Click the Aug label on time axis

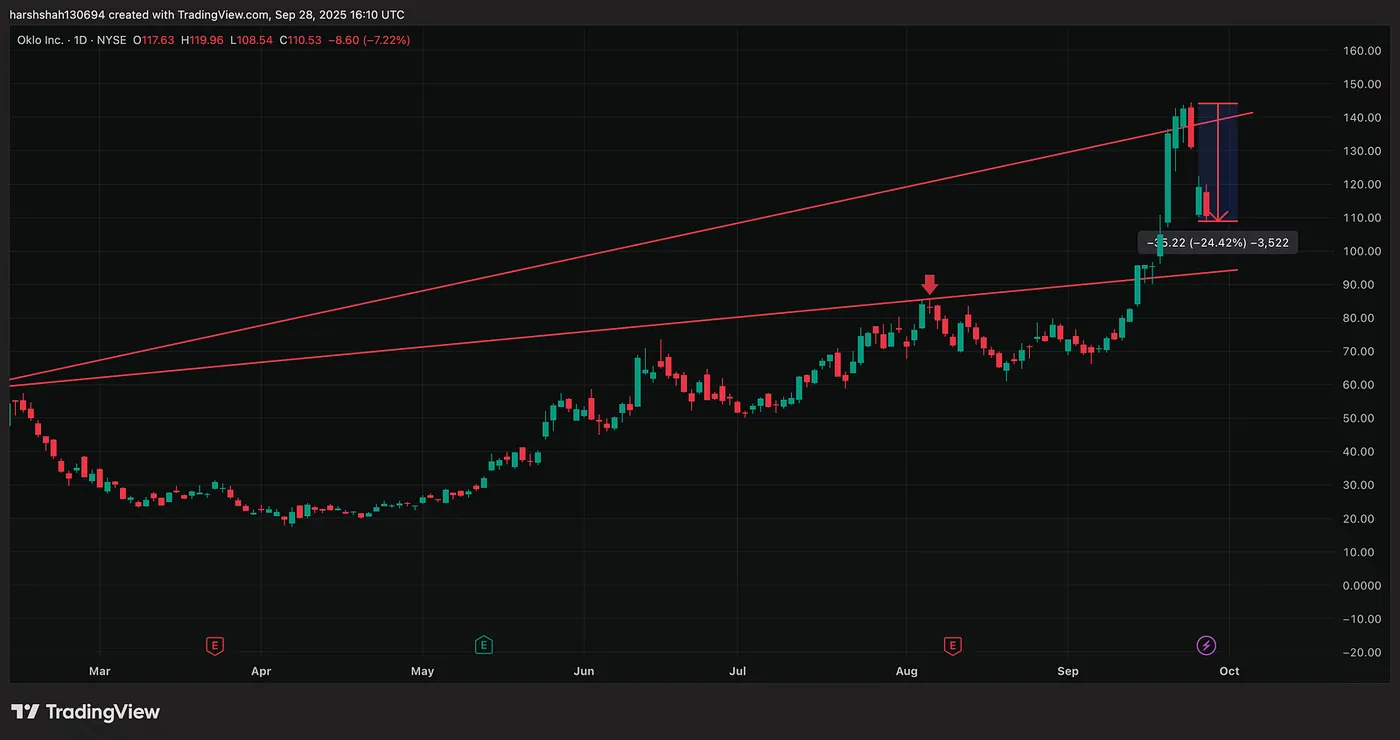pos(906,671)
